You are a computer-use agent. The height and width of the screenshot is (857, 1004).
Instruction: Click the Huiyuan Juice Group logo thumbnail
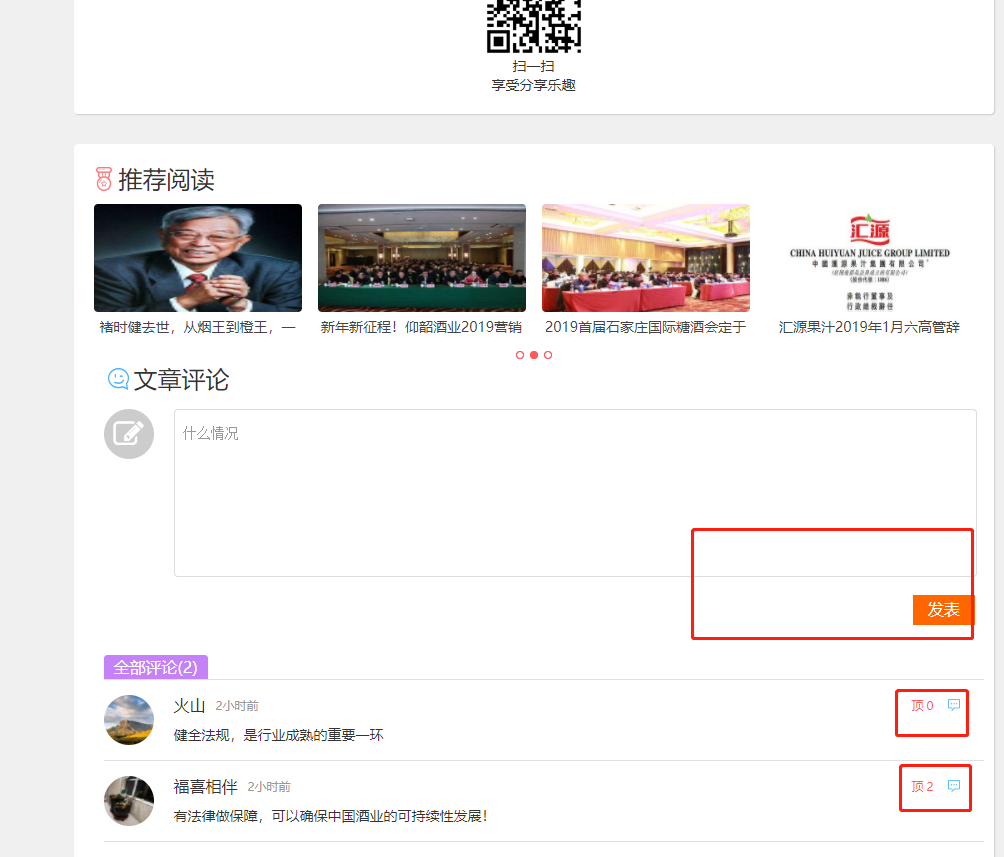point(870,258)
